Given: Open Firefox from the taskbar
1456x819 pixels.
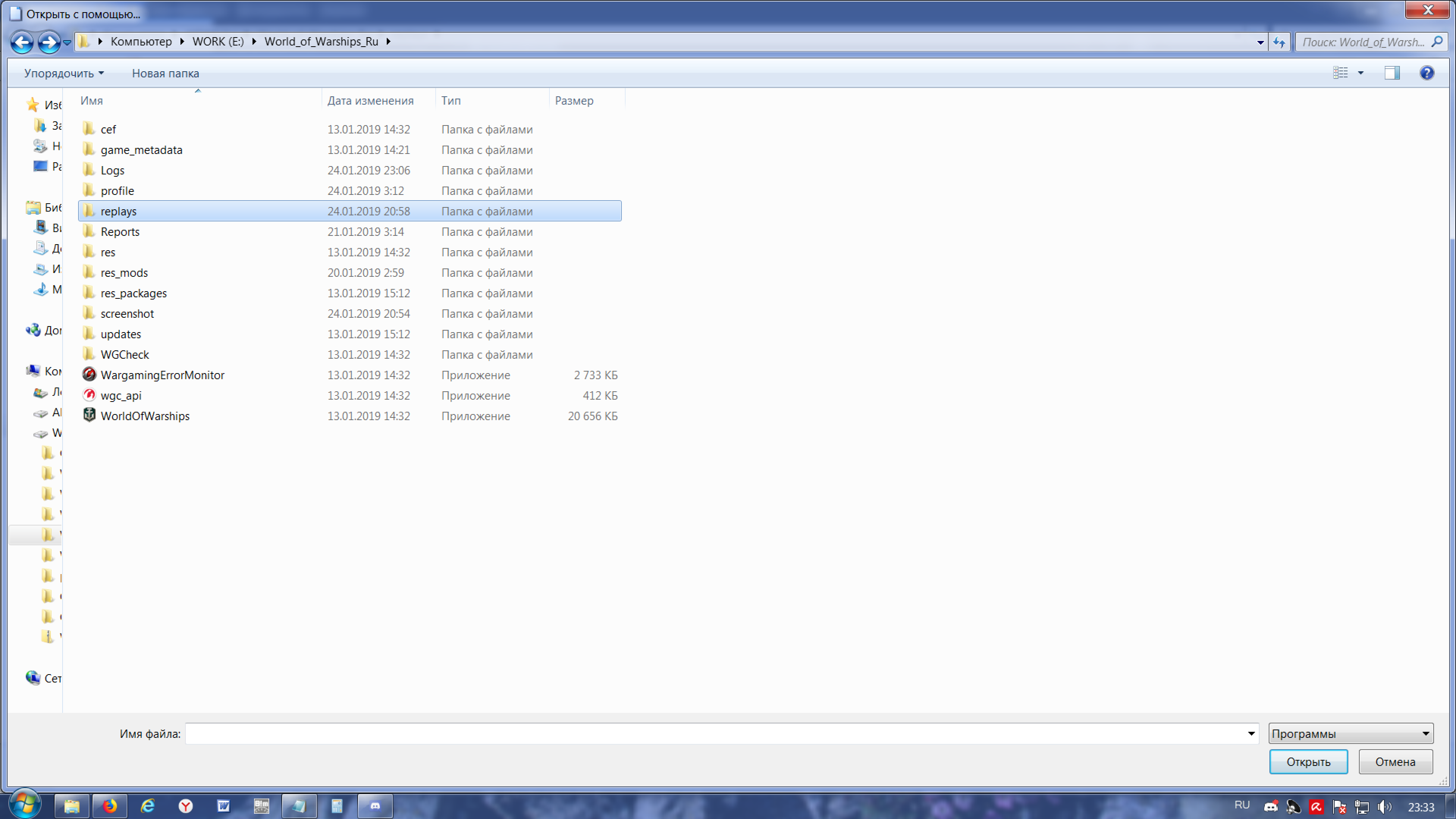Looking at the screenshot, I should [110, 805].
